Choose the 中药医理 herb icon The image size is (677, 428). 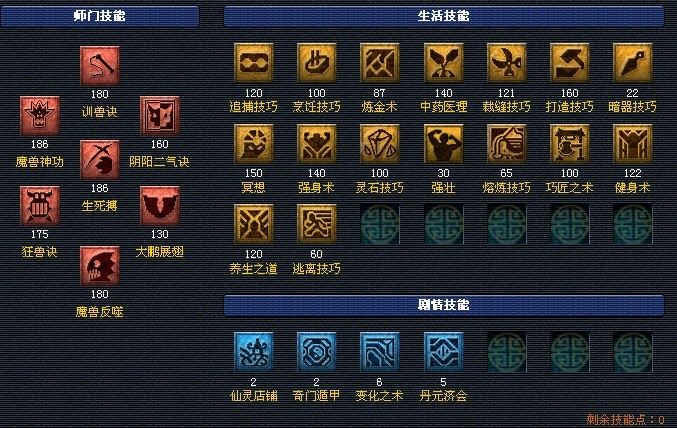click(x=443, y=63)
